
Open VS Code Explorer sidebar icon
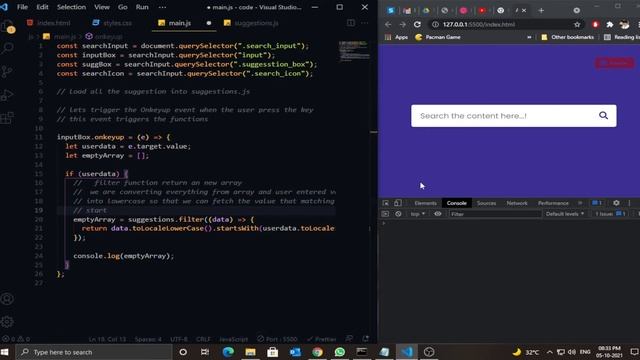pos(8,27)
